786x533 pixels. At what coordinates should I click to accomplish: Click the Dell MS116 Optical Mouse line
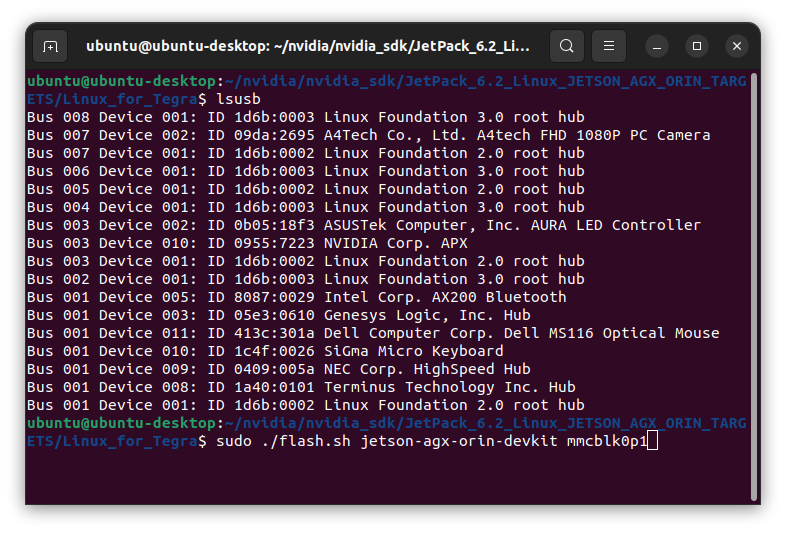tap(373, 333)
